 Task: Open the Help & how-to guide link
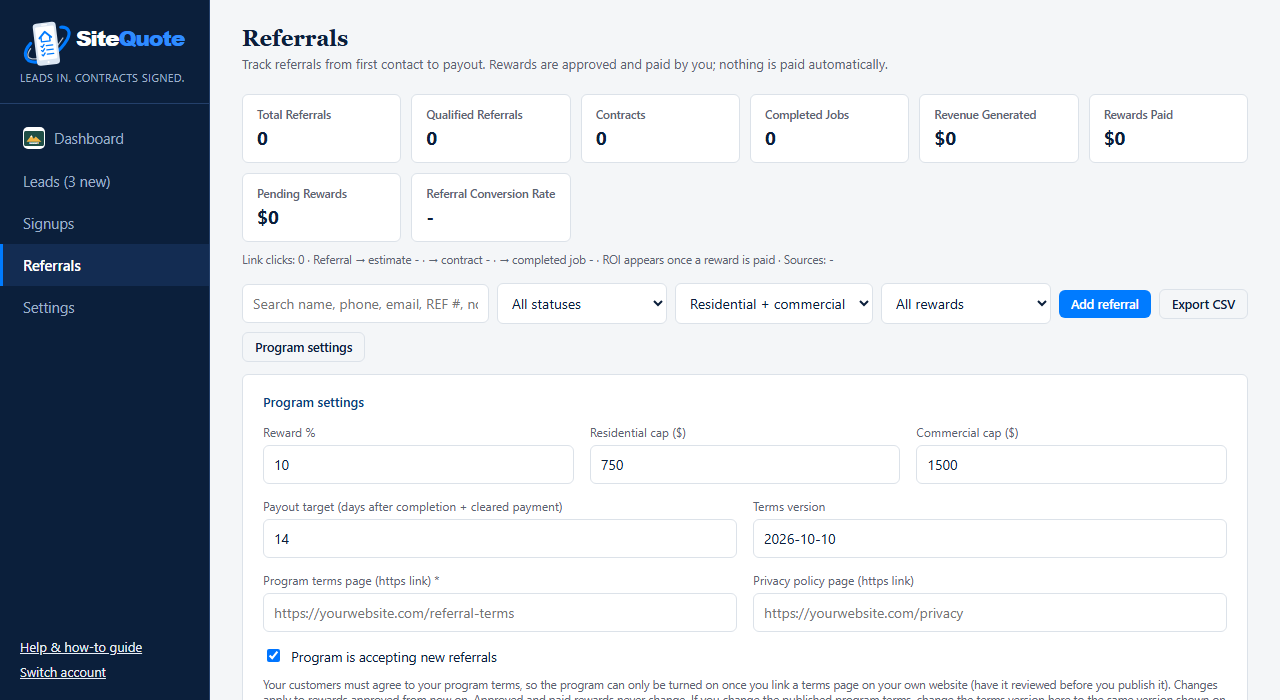[x=81, y=647]
